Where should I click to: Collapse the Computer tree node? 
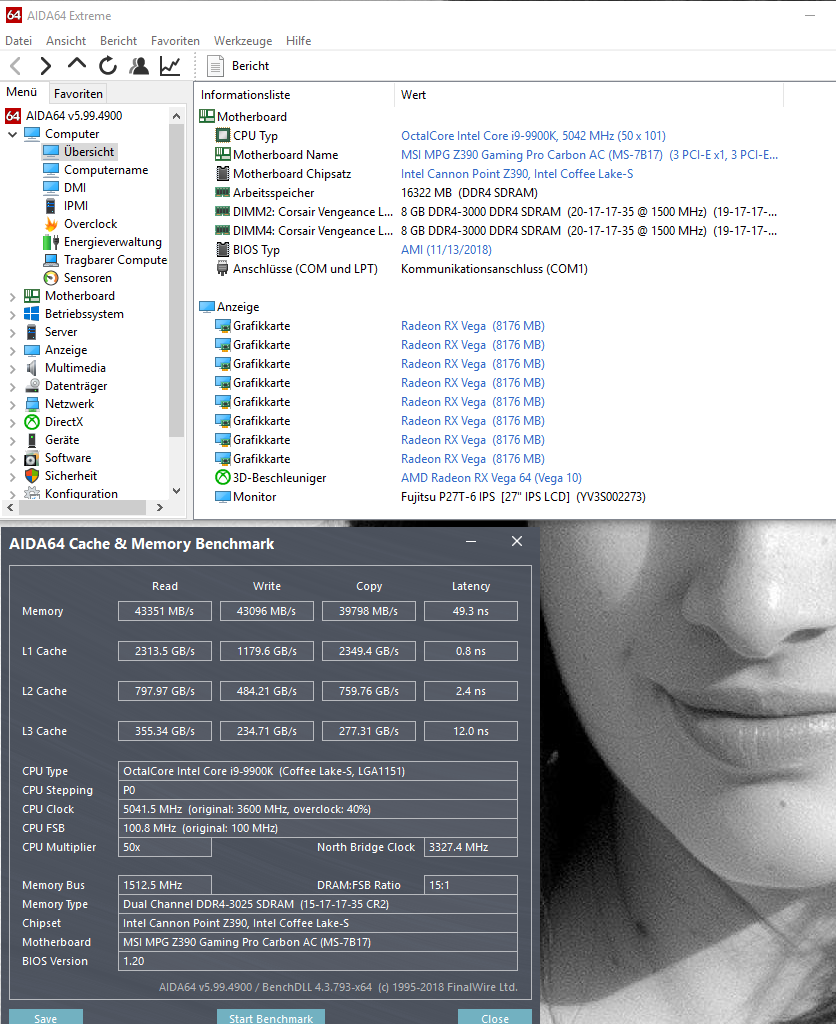tap(12, 135)
